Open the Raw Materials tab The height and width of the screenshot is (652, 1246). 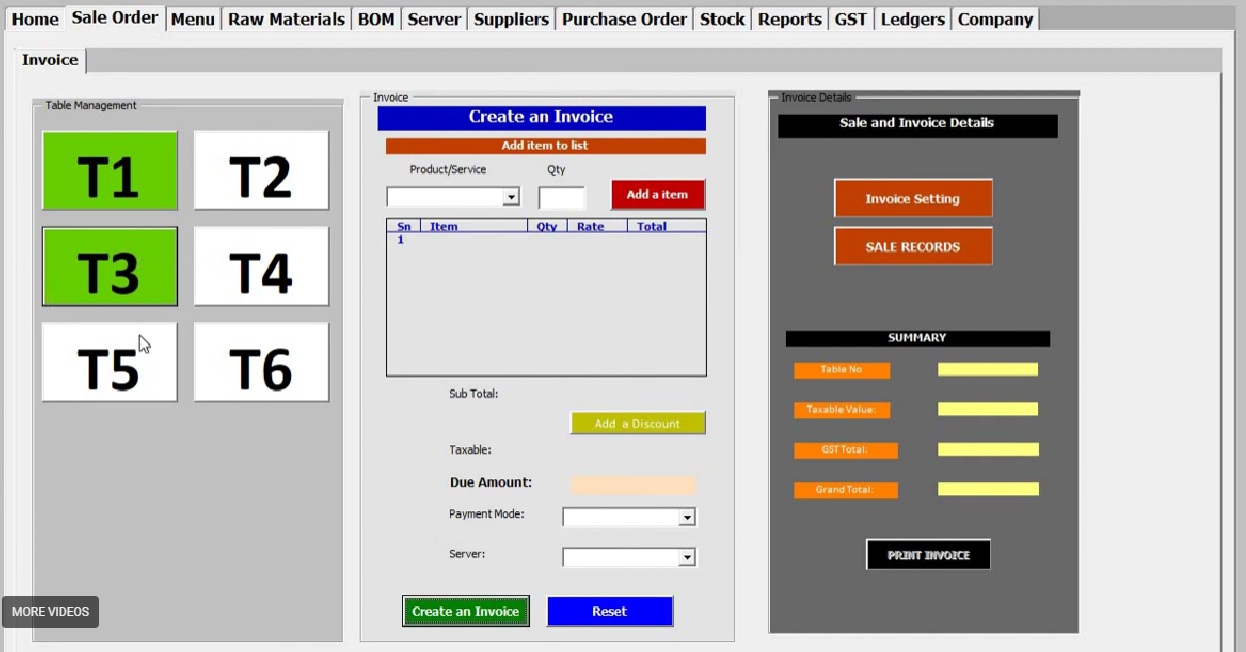(286, 18)
